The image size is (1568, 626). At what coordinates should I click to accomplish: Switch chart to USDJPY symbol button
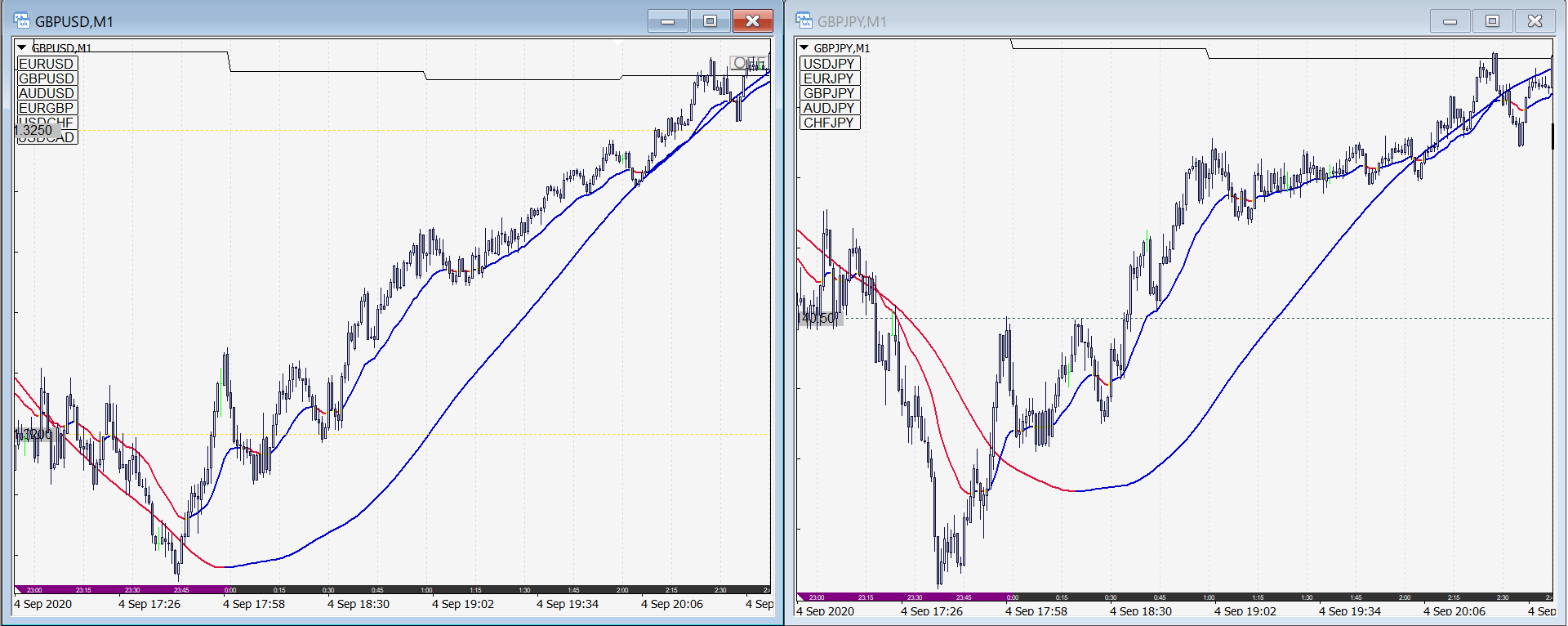point(830,64)
